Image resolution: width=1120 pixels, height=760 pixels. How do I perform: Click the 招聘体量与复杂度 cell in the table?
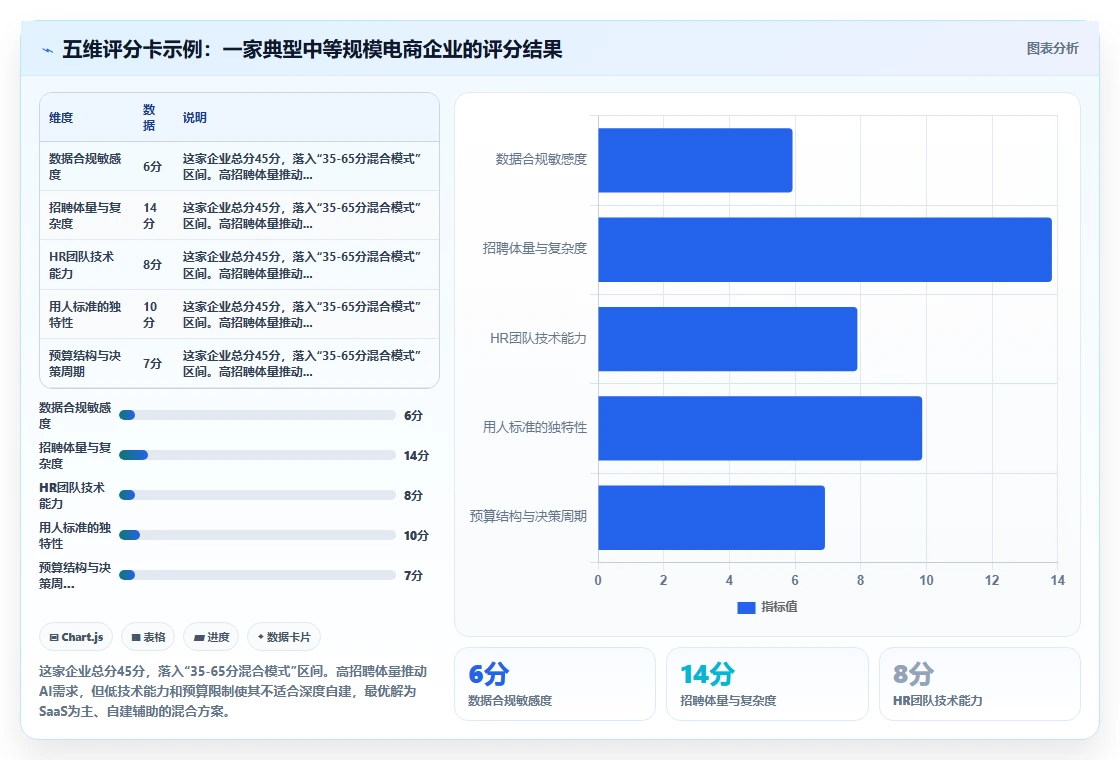[86, 216]
